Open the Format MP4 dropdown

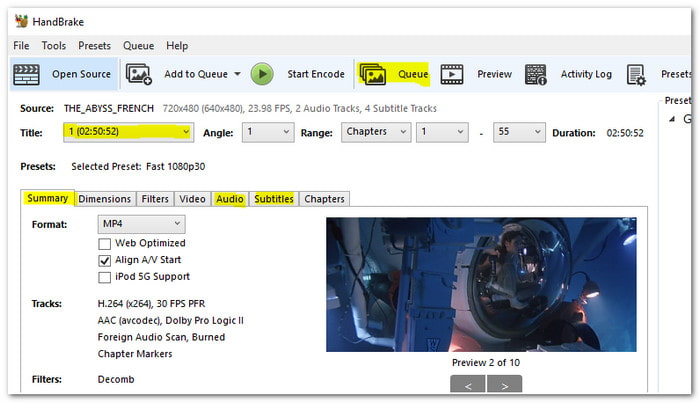tap(142, 224)
